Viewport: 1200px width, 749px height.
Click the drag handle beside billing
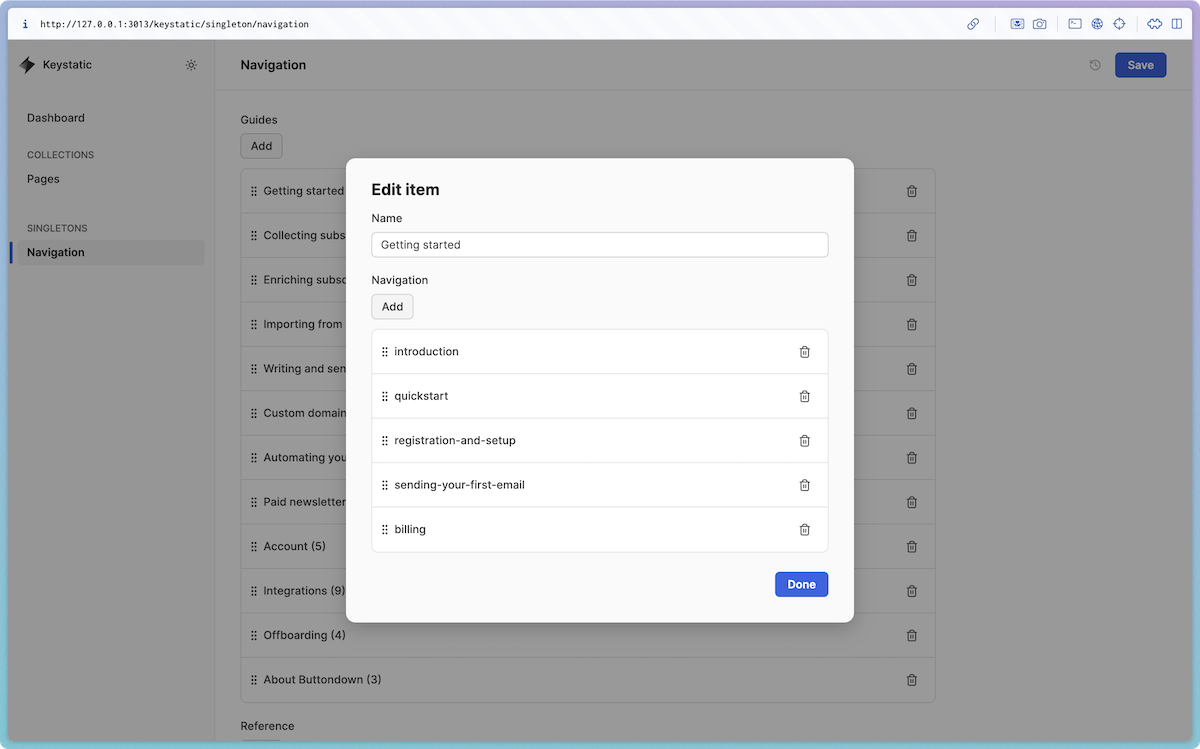(x=385, y=530)
